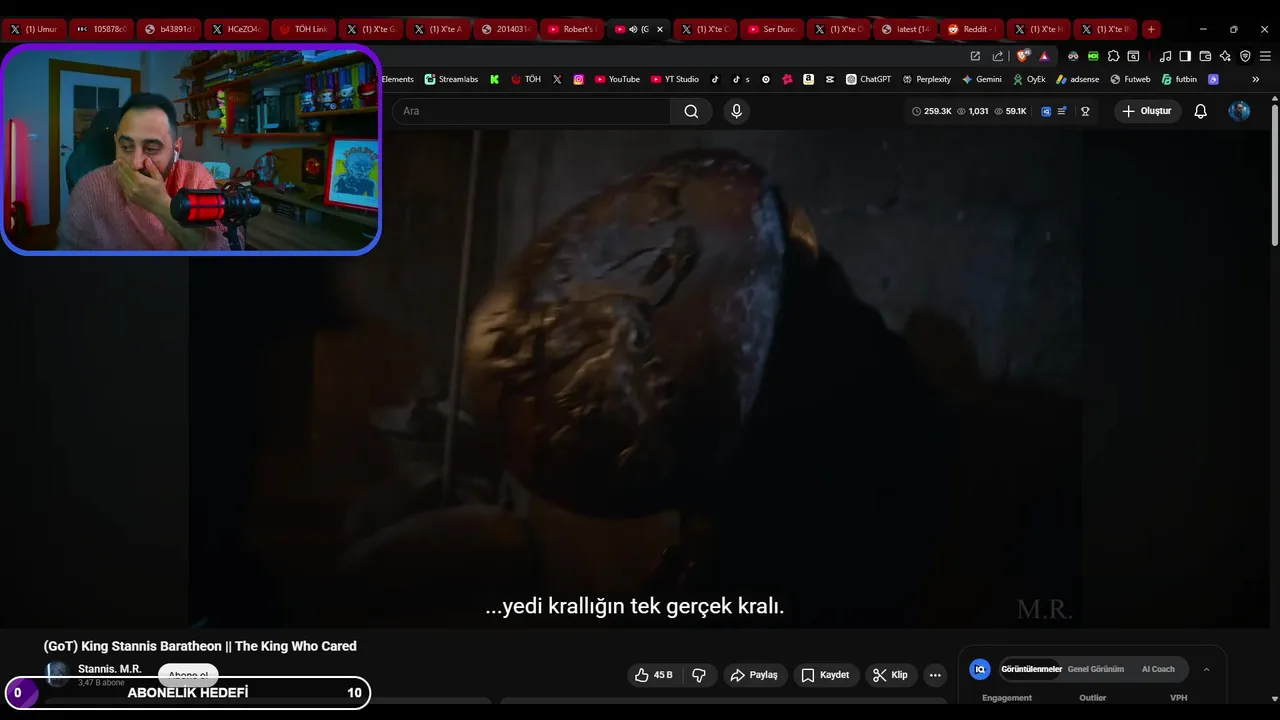Open the YouTube account avatar menu

pos(1239,111)
